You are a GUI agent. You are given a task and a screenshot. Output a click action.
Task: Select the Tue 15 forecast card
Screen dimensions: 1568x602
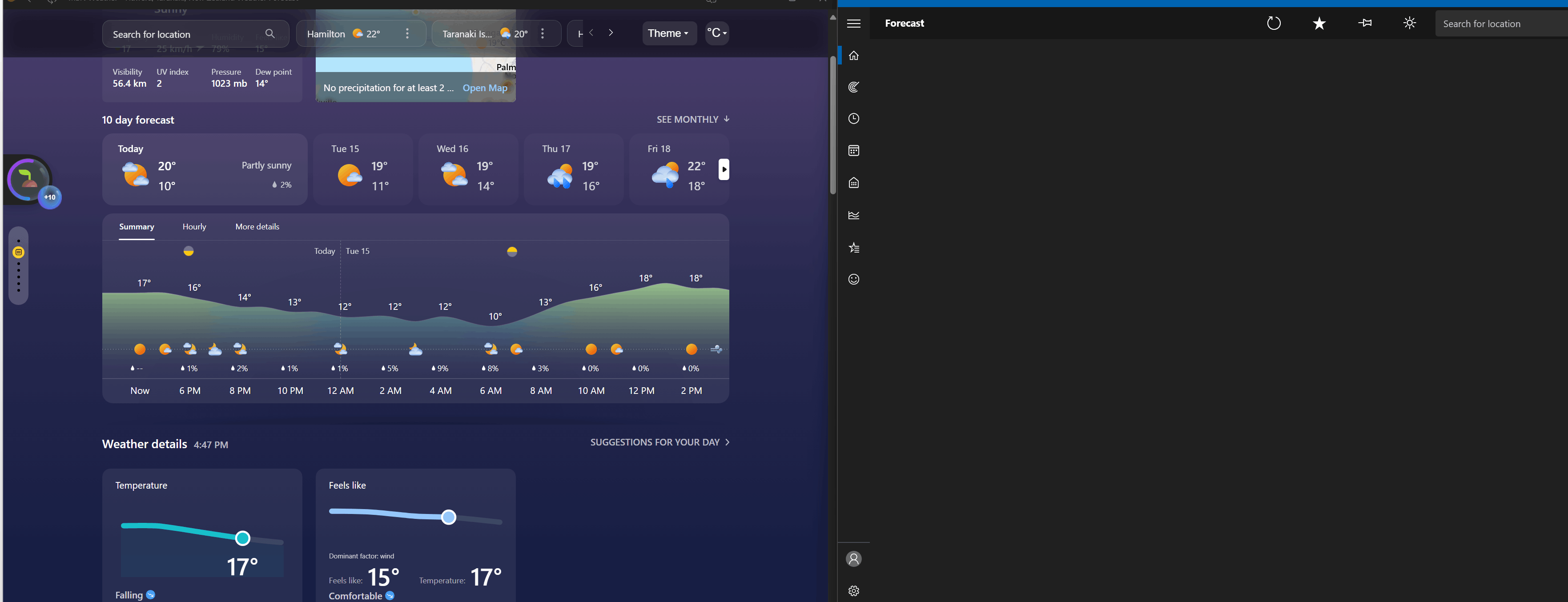363,169
